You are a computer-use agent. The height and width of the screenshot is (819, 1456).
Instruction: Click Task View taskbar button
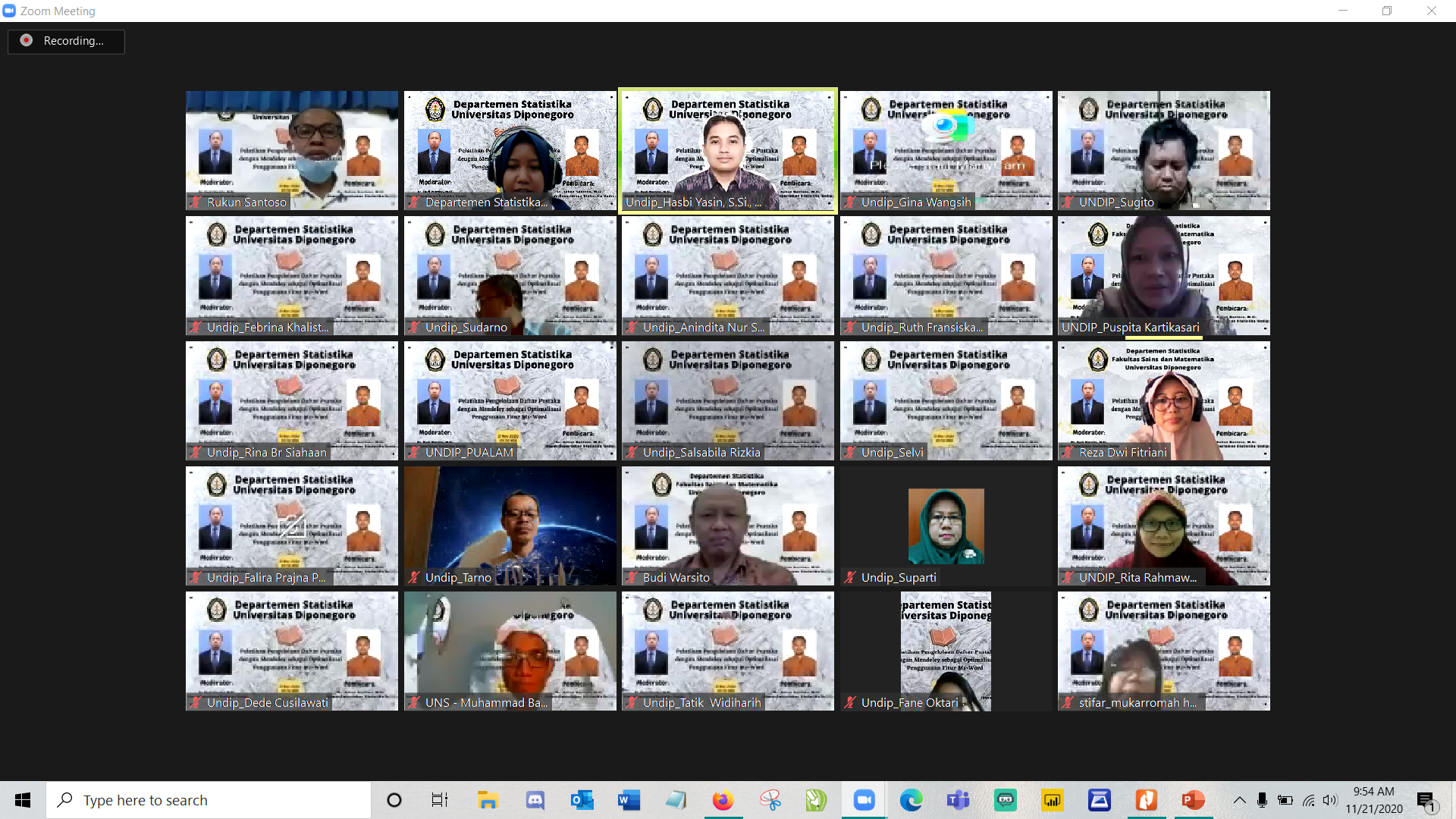(x=440, y=800)
